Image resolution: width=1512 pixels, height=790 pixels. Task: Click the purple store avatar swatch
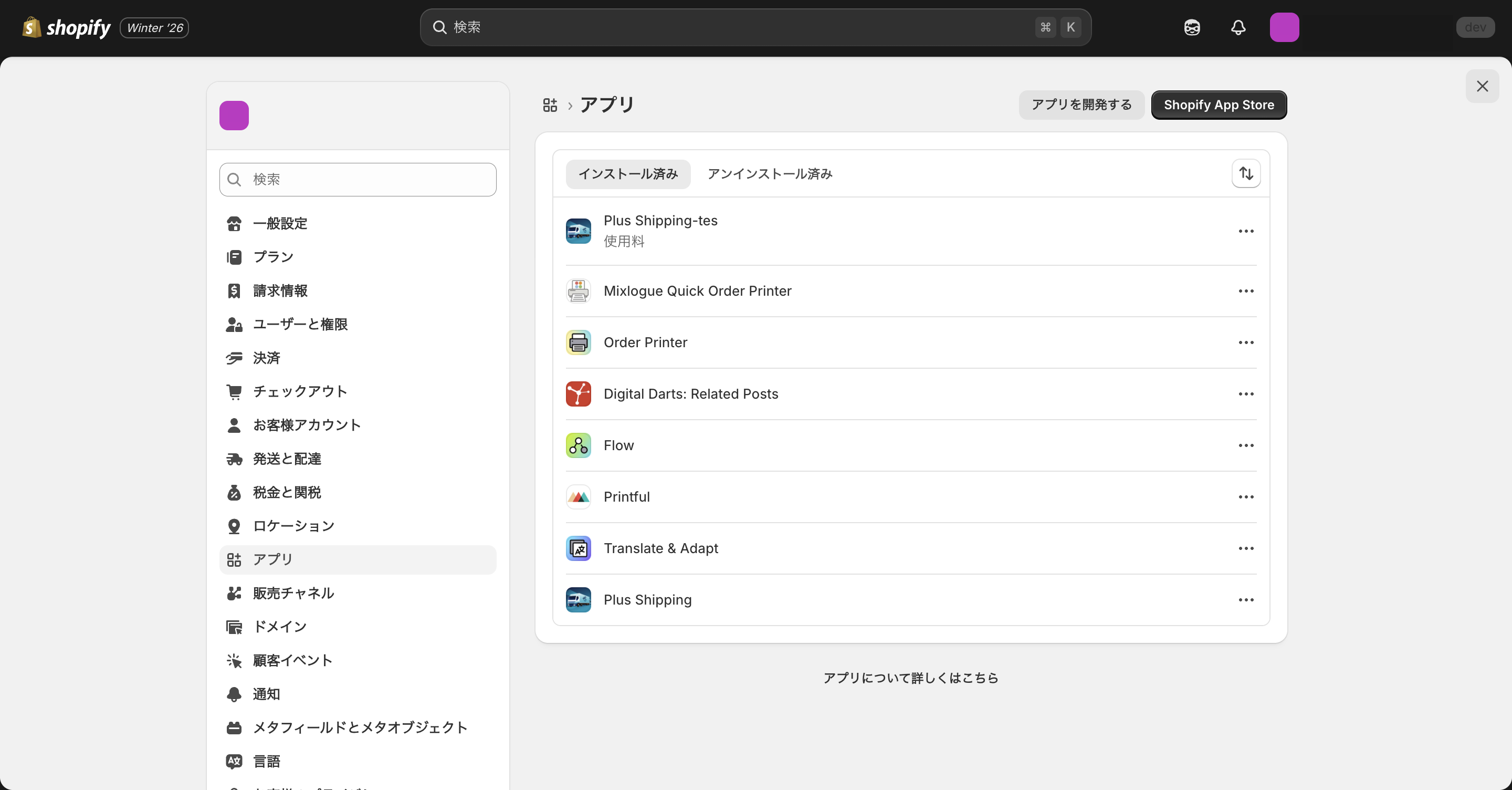(x=234, y=115)
